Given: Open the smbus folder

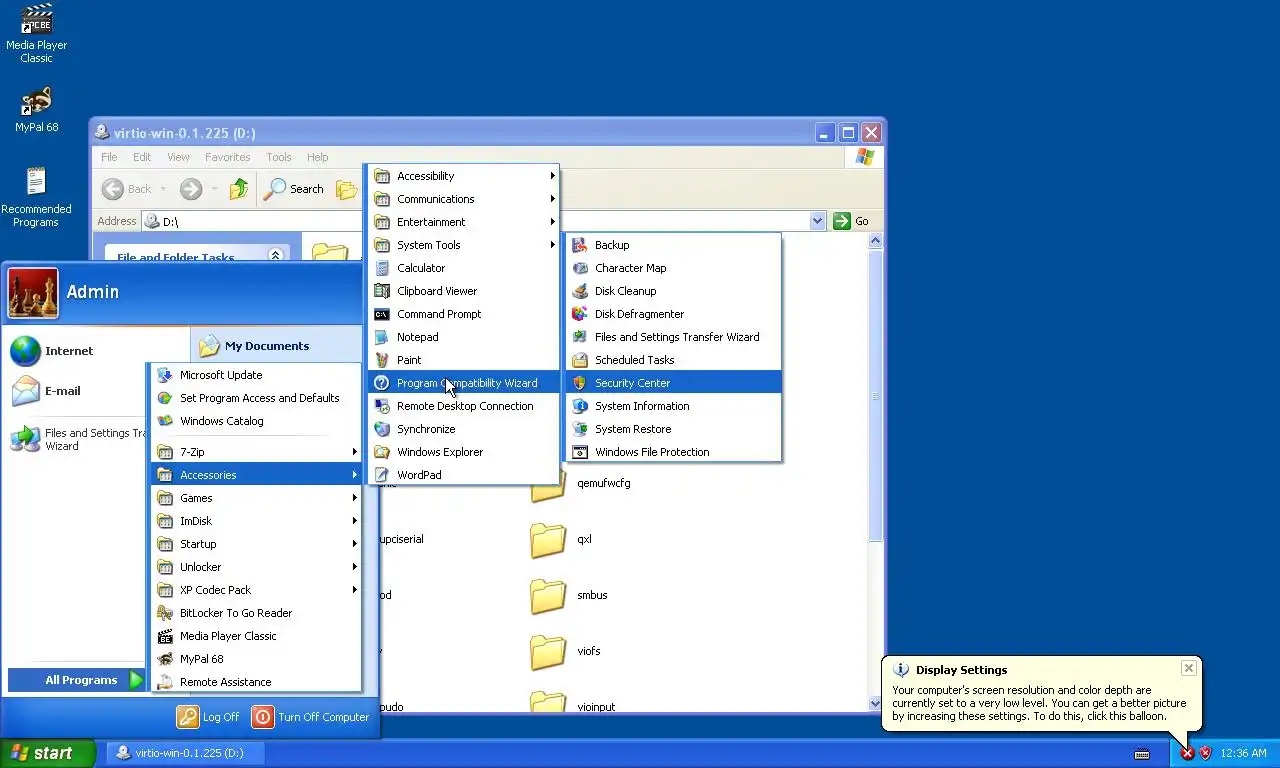Looking at the screenshot, I should (568, 596).
